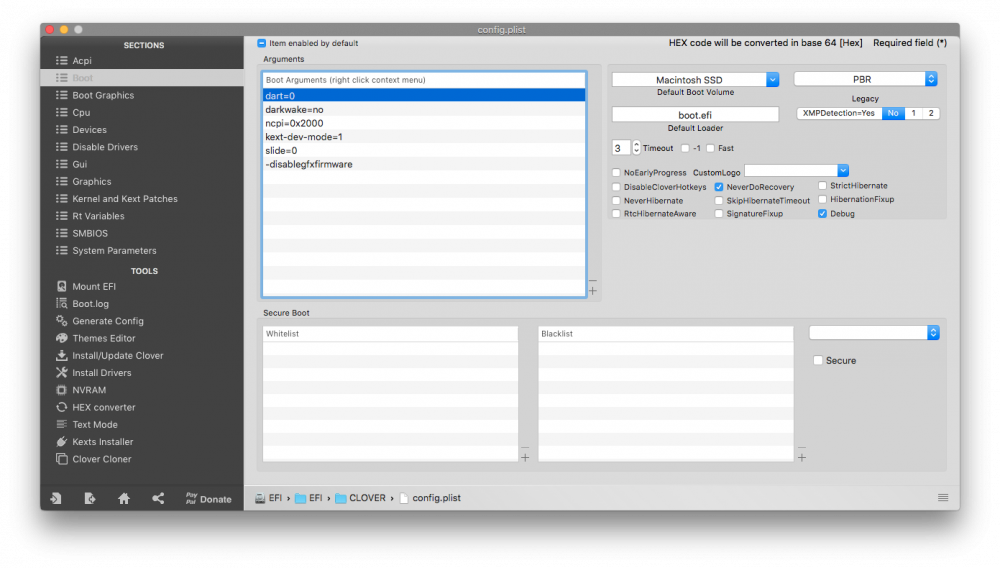Screen dimensions: 1000x568
Task: Check the Fast timeout checkbox
Action: (710, 148)
